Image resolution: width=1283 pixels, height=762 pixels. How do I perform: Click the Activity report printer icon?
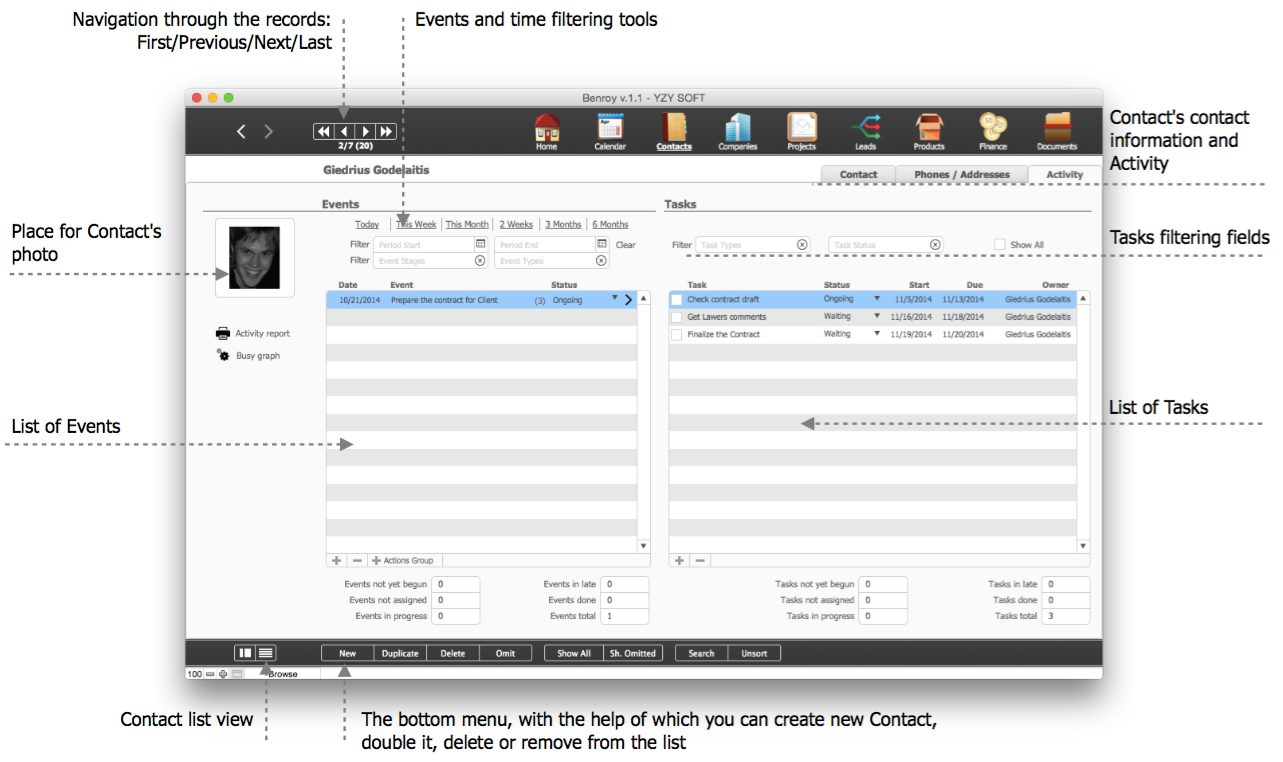[223, 334]
